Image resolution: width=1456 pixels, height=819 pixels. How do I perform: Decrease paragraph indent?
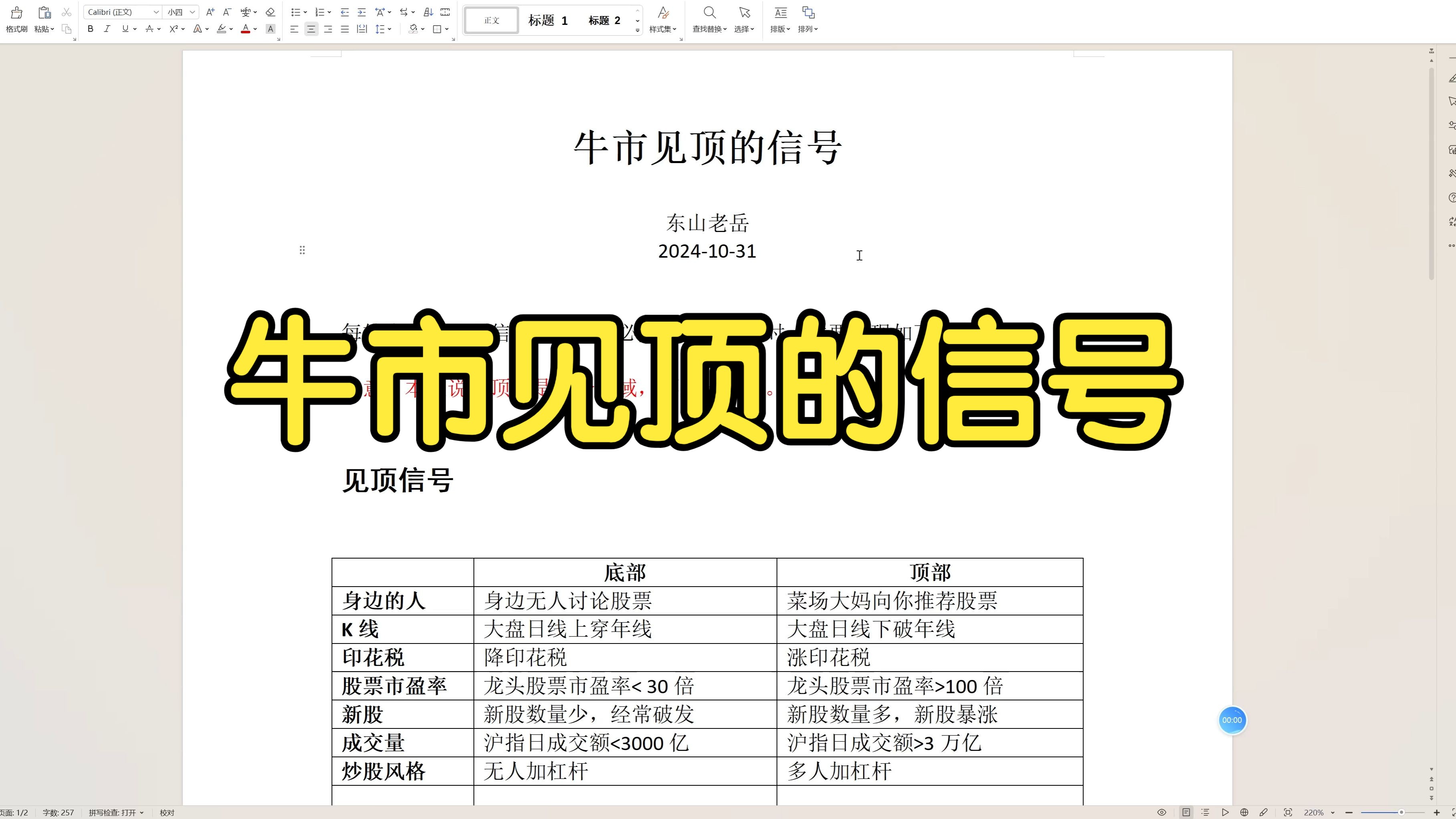click(x=345, y=12)
